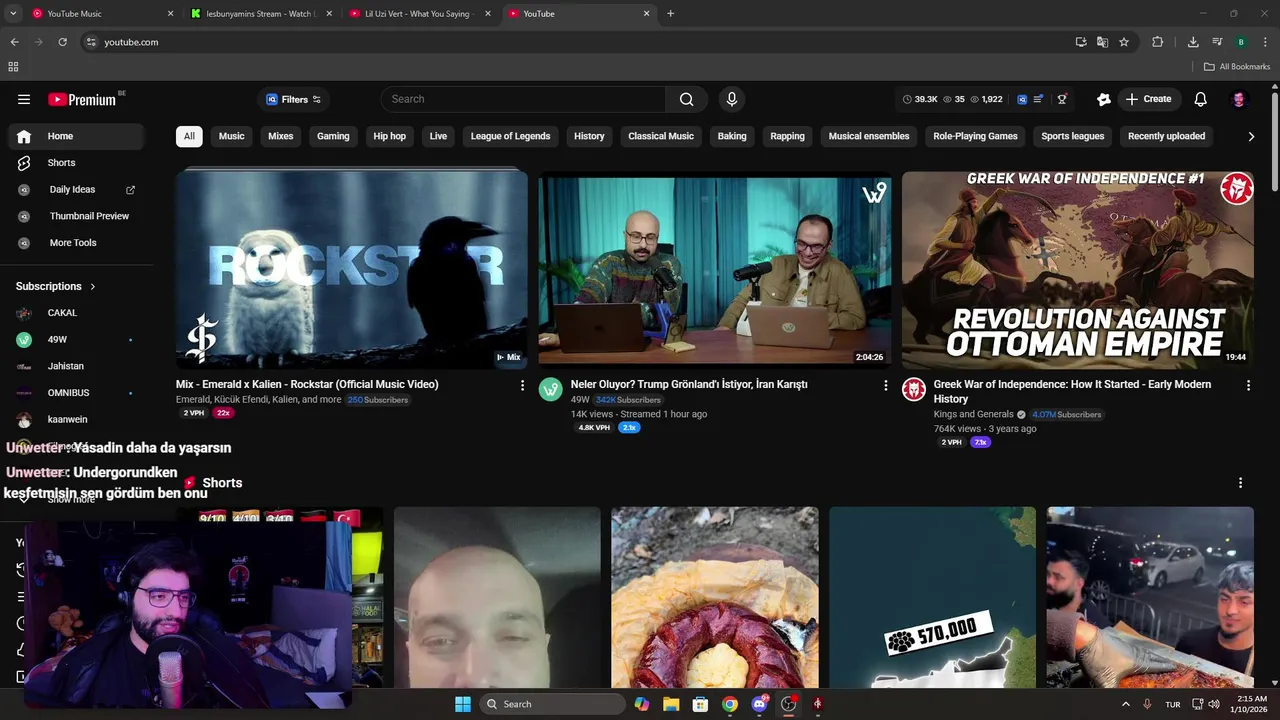The image size is (1280, 720).
Task: Click the search magnifier button
Action: 686,99
